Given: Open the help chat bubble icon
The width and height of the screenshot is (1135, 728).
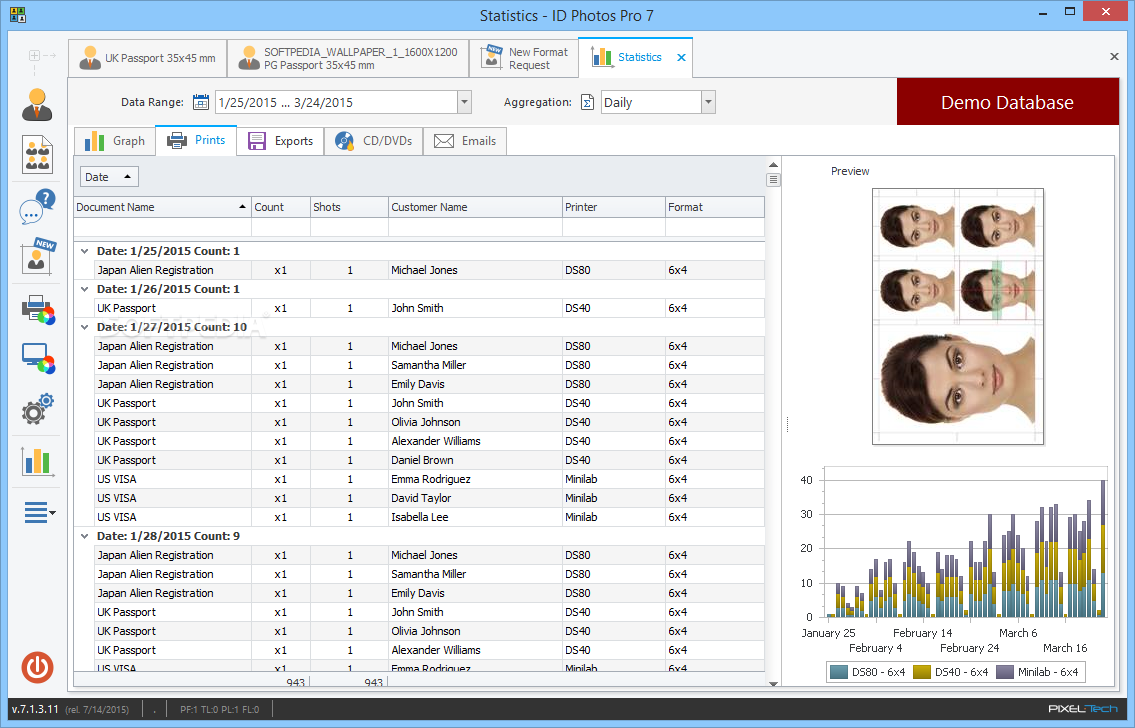Looking at the screenshot, I should 37,206.
